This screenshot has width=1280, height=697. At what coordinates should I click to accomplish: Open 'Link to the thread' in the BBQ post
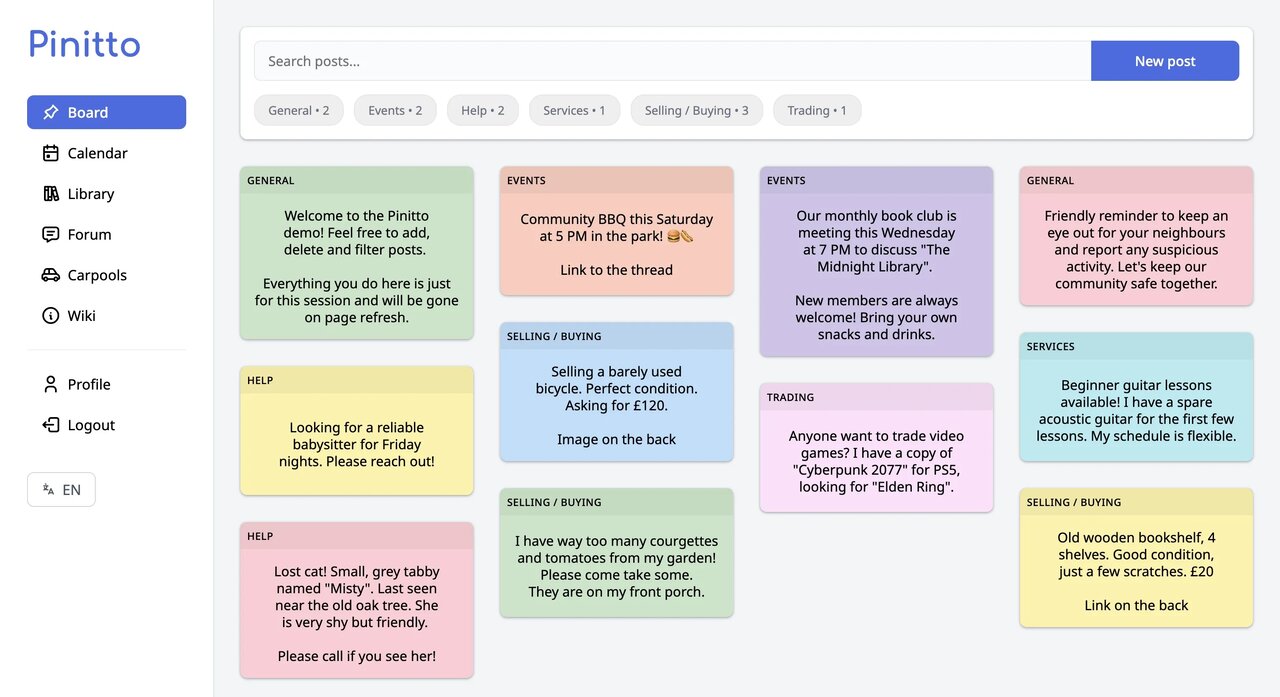point(616,269)
